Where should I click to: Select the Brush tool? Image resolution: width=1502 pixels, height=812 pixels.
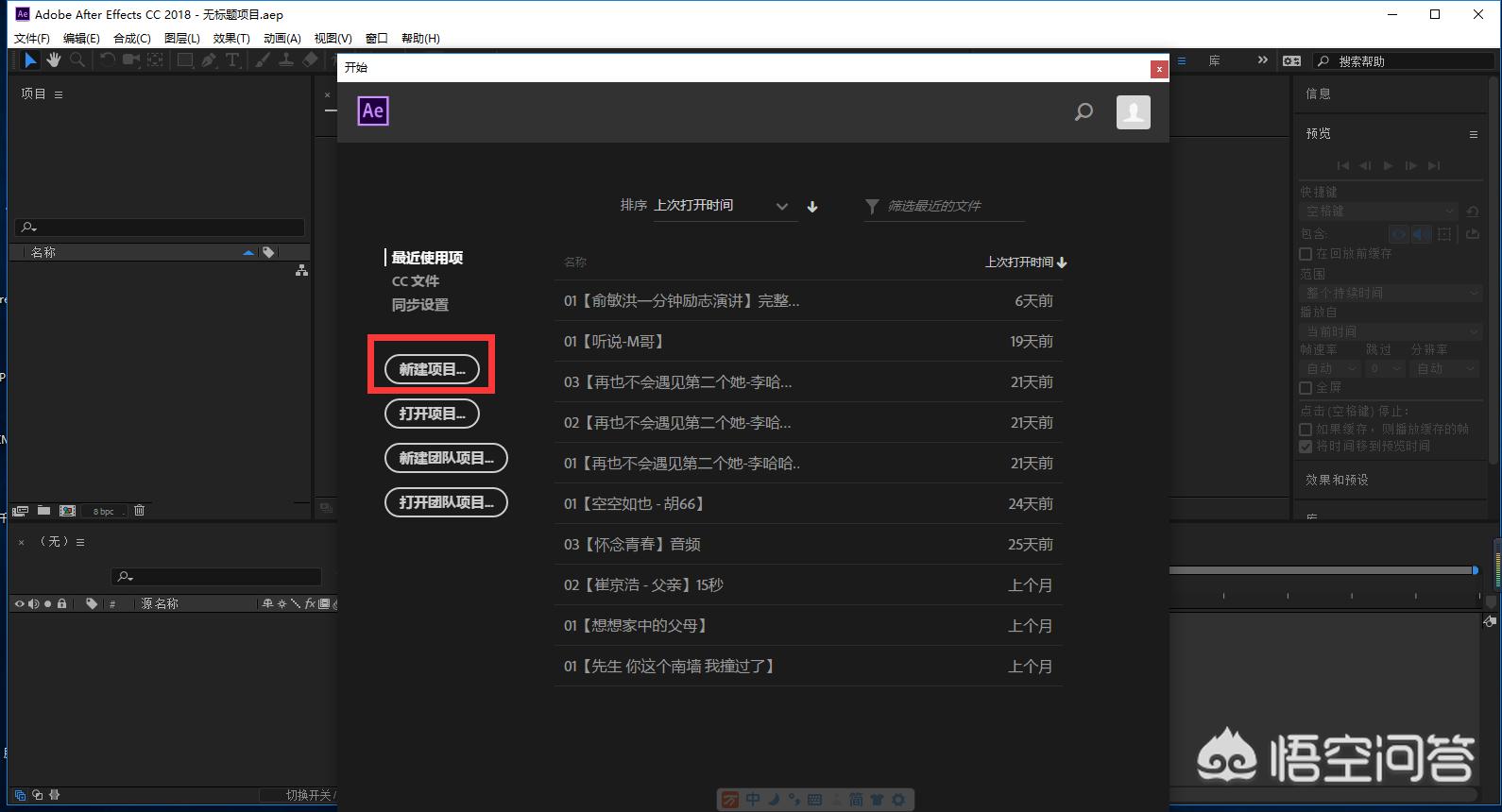tap(263, 60)
